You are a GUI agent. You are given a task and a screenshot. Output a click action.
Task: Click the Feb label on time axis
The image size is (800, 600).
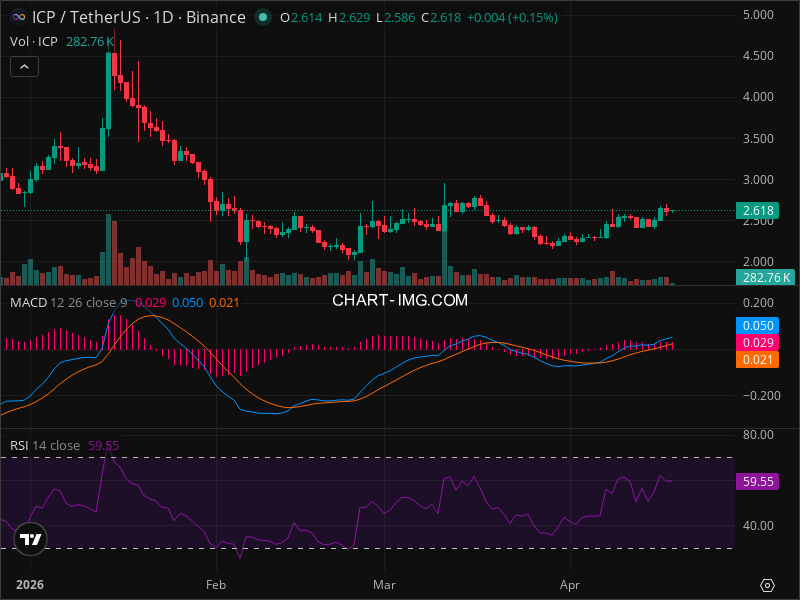coord(216,585)
